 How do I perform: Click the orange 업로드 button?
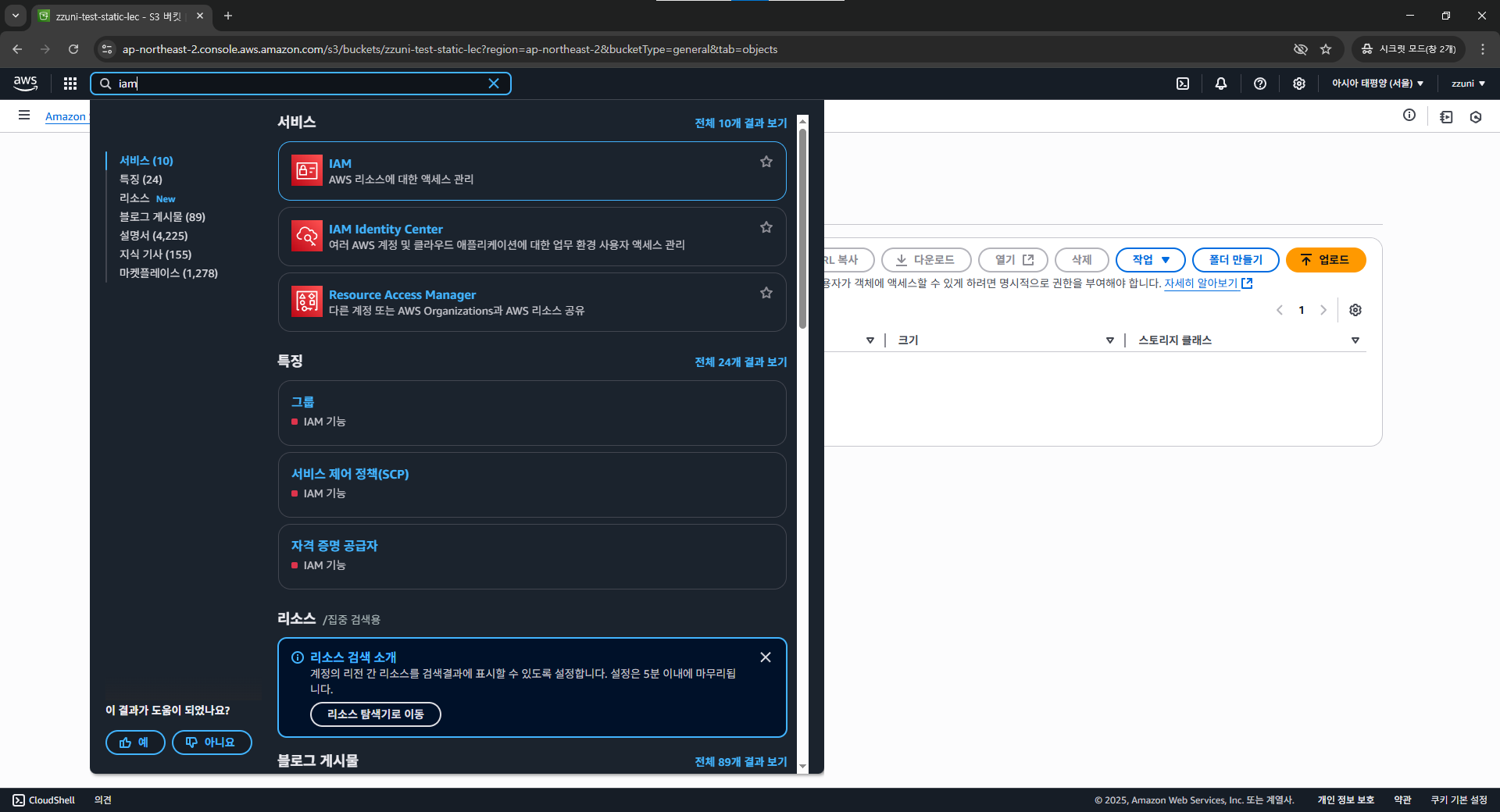(x=1326, y=260)
